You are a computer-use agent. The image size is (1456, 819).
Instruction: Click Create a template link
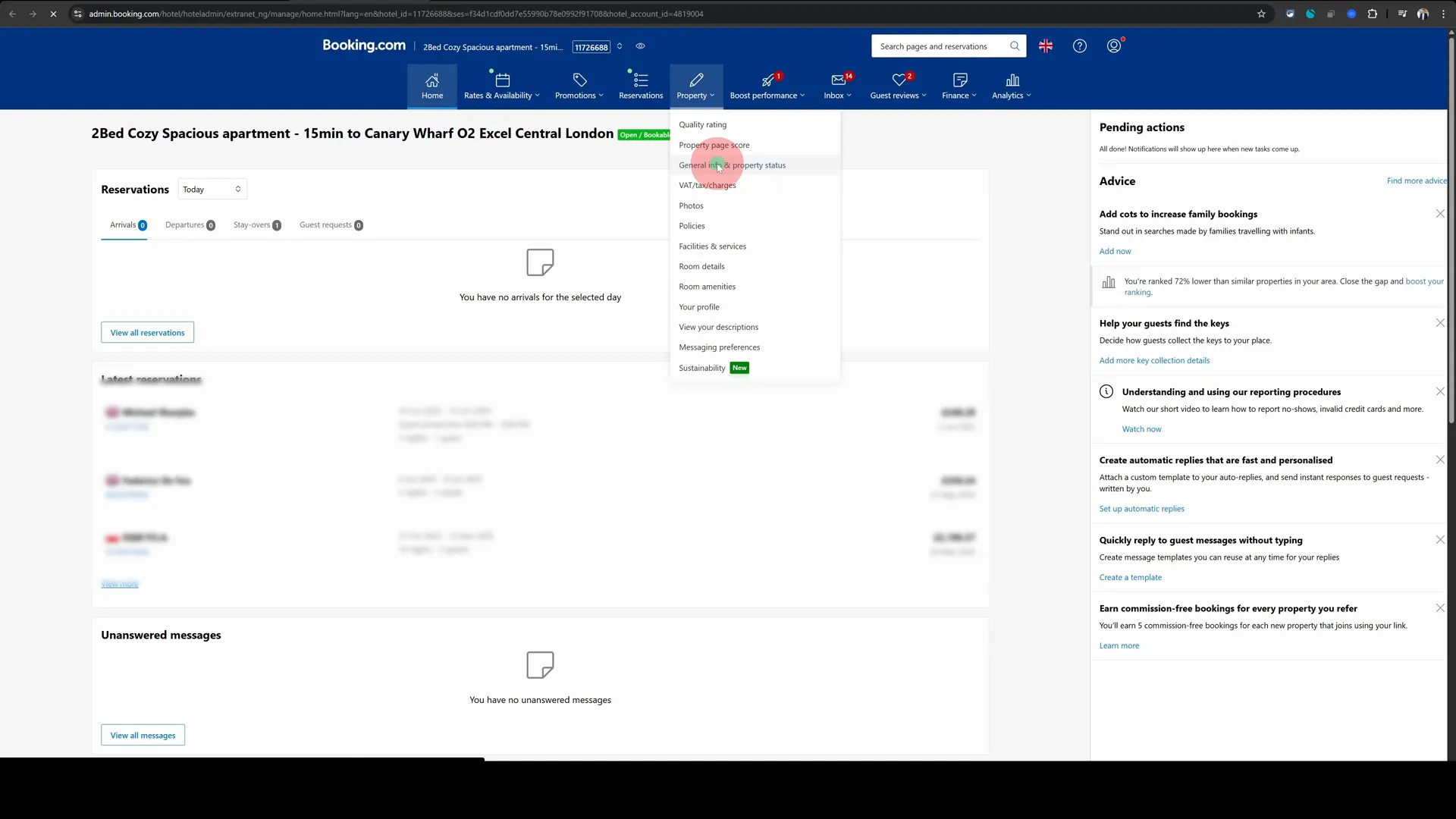coord(1130,578)
